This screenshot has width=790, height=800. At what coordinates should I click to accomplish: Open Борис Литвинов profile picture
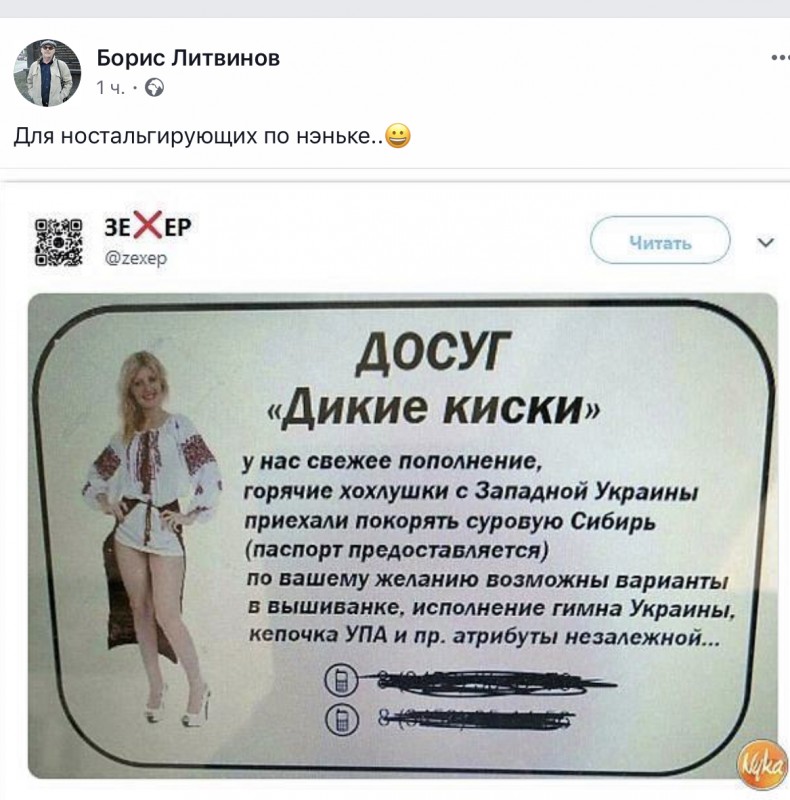47,73
